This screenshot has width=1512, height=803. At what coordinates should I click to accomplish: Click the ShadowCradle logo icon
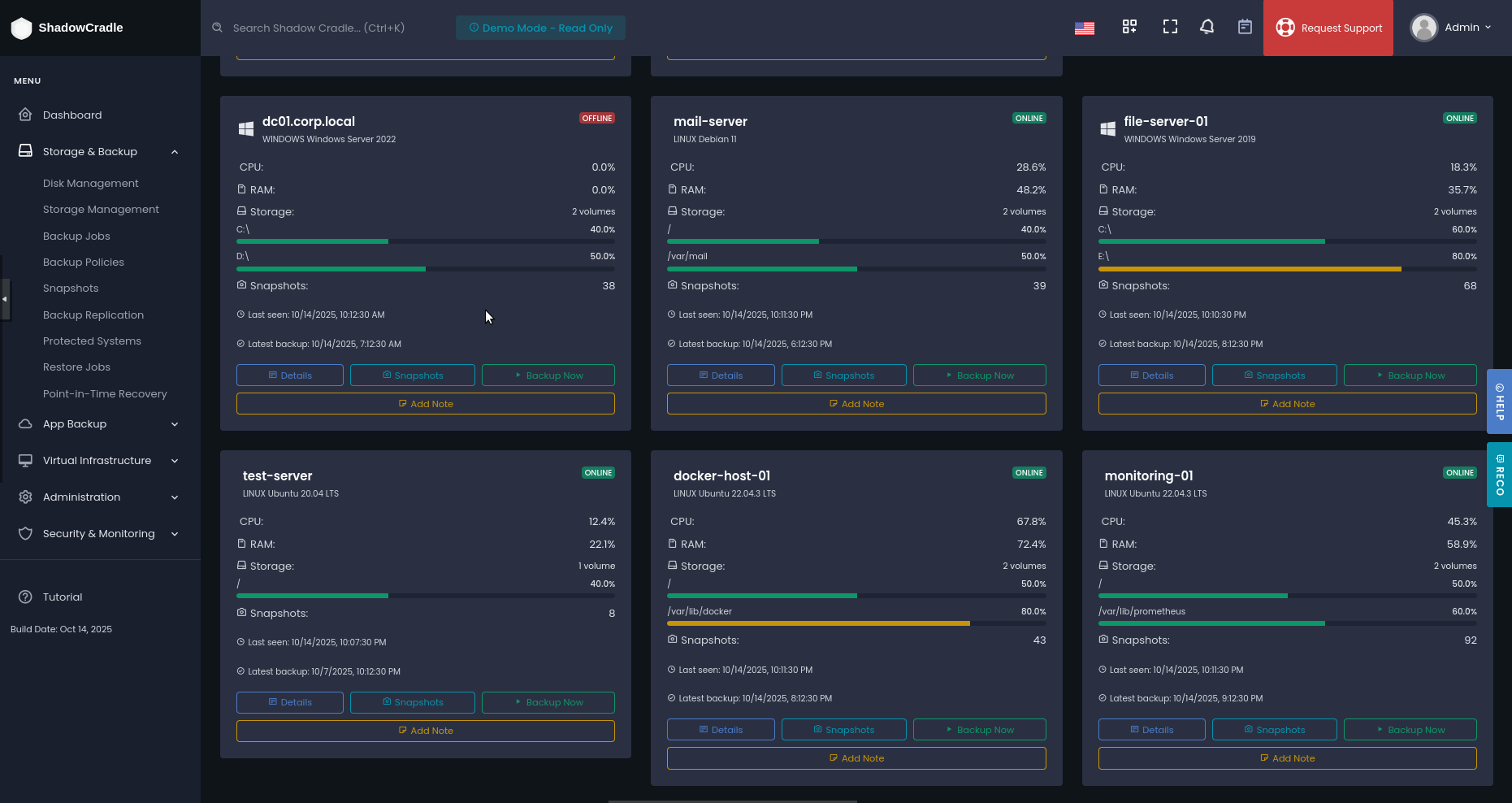[21, 28]
